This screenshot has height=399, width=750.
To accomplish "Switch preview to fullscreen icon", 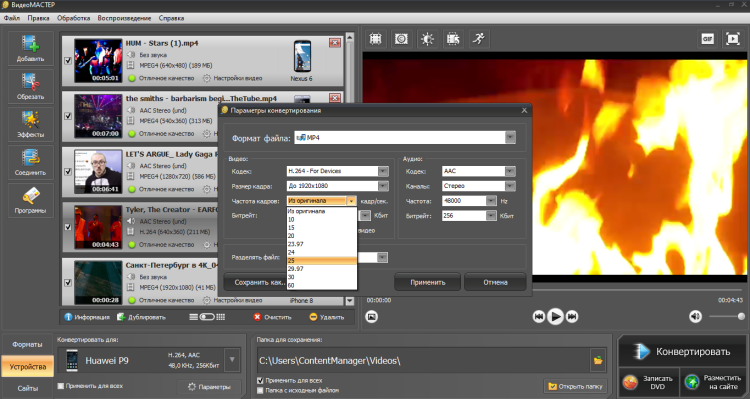I will tap(733, 39).
